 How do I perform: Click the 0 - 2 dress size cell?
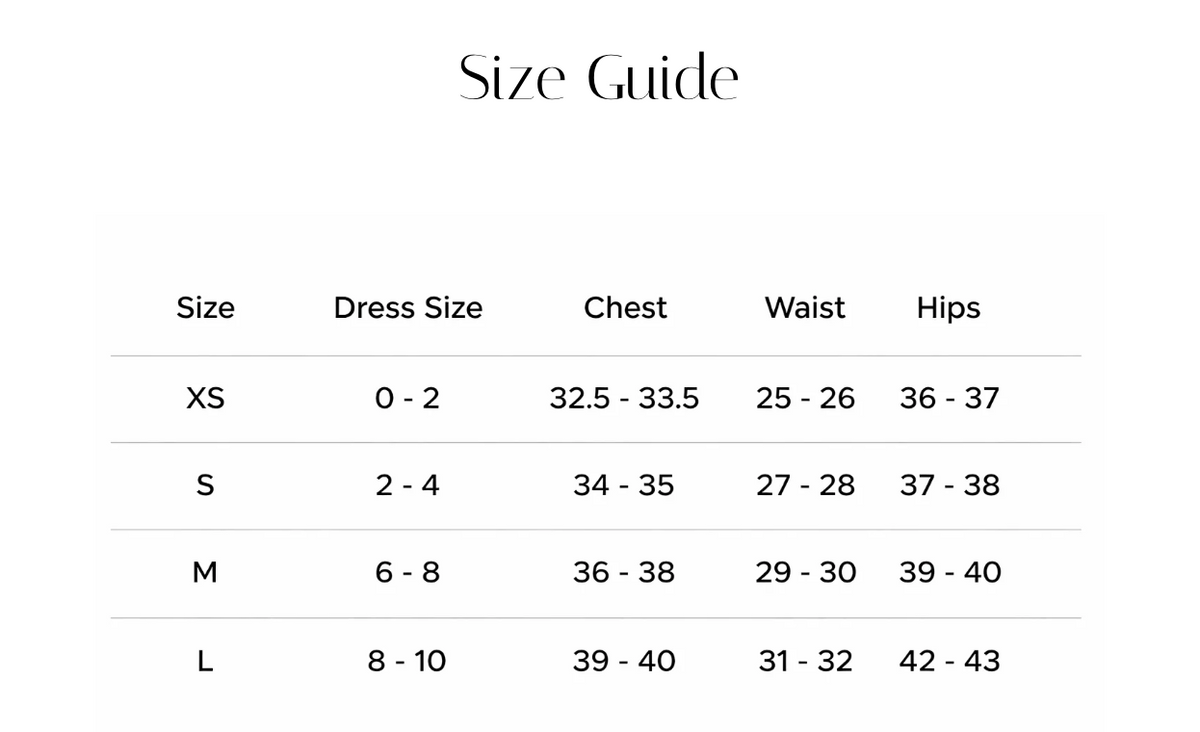point(407,398)
